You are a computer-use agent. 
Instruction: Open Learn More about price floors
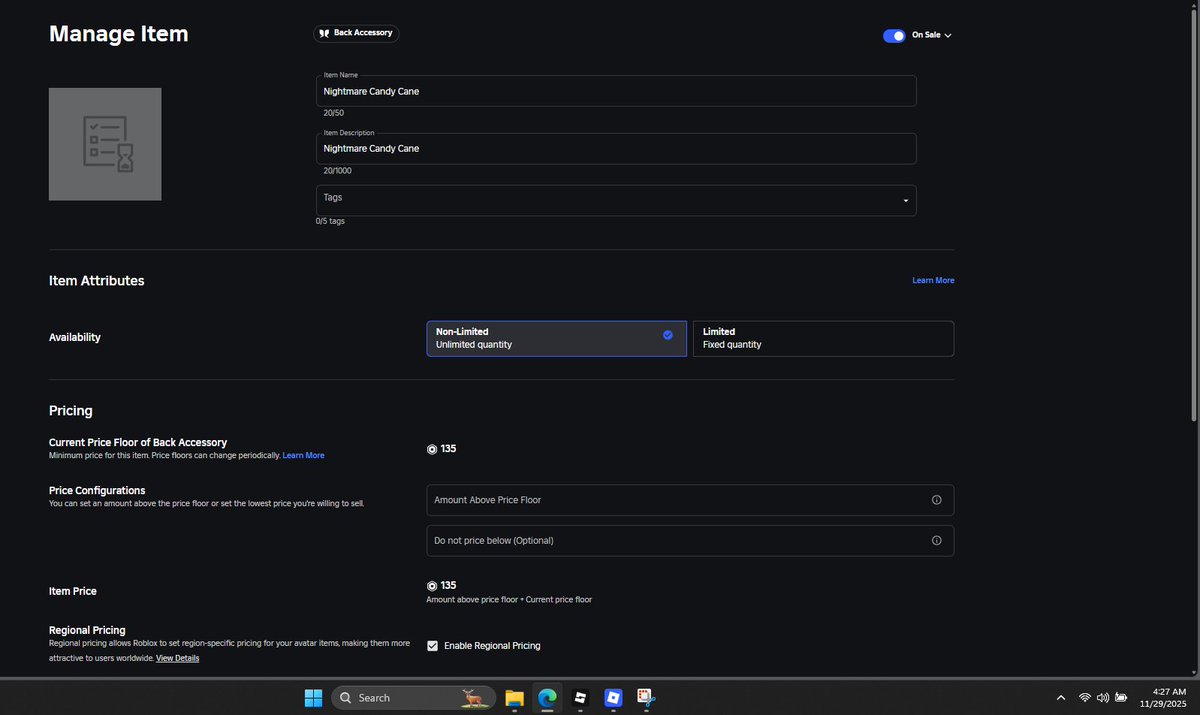(x=303, y=456)
